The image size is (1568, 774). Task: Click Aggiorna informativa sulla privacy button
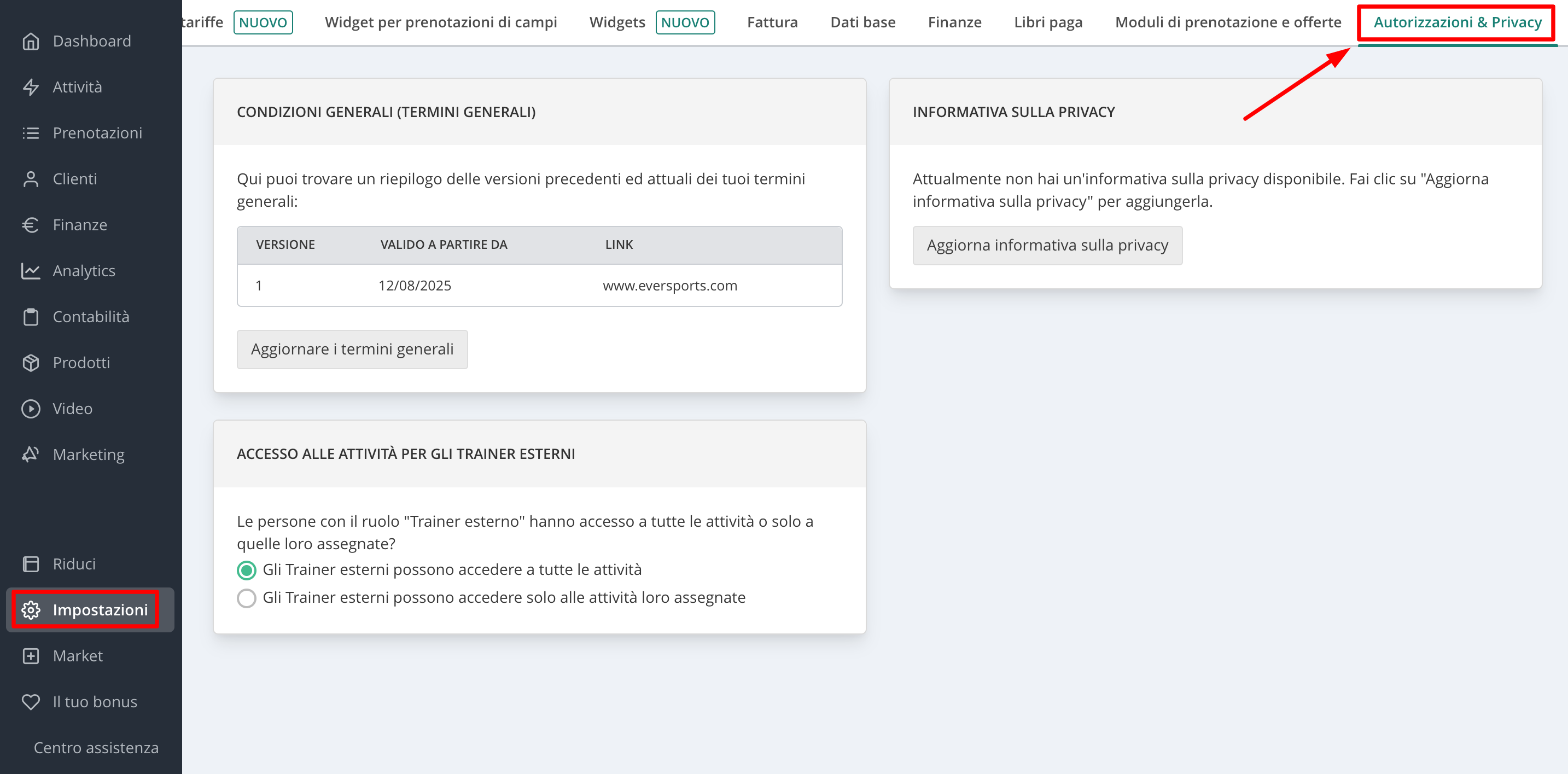(x=1047, y=246)
